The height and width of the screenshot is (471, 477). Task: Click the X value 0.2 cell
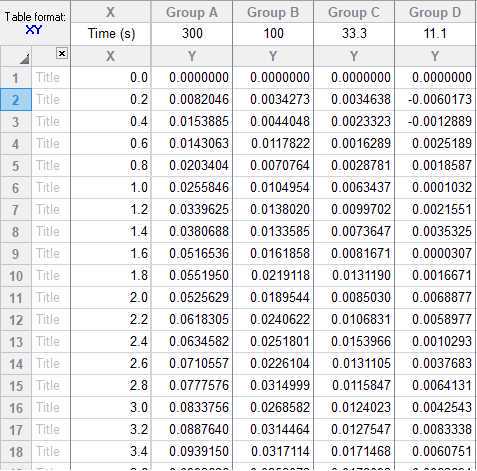point(111,100)
